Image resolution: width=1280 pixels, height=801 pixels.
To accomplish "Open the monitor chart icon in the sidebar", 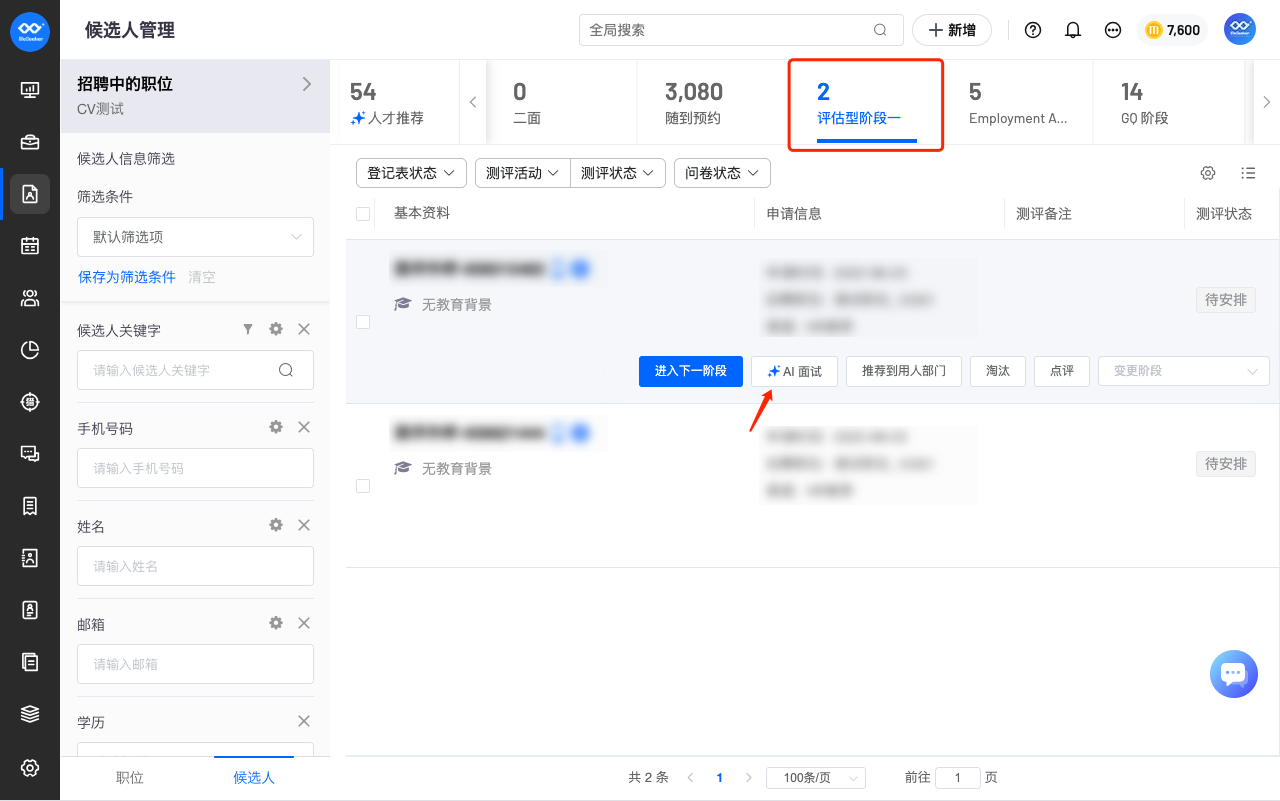I will [30, 90].
